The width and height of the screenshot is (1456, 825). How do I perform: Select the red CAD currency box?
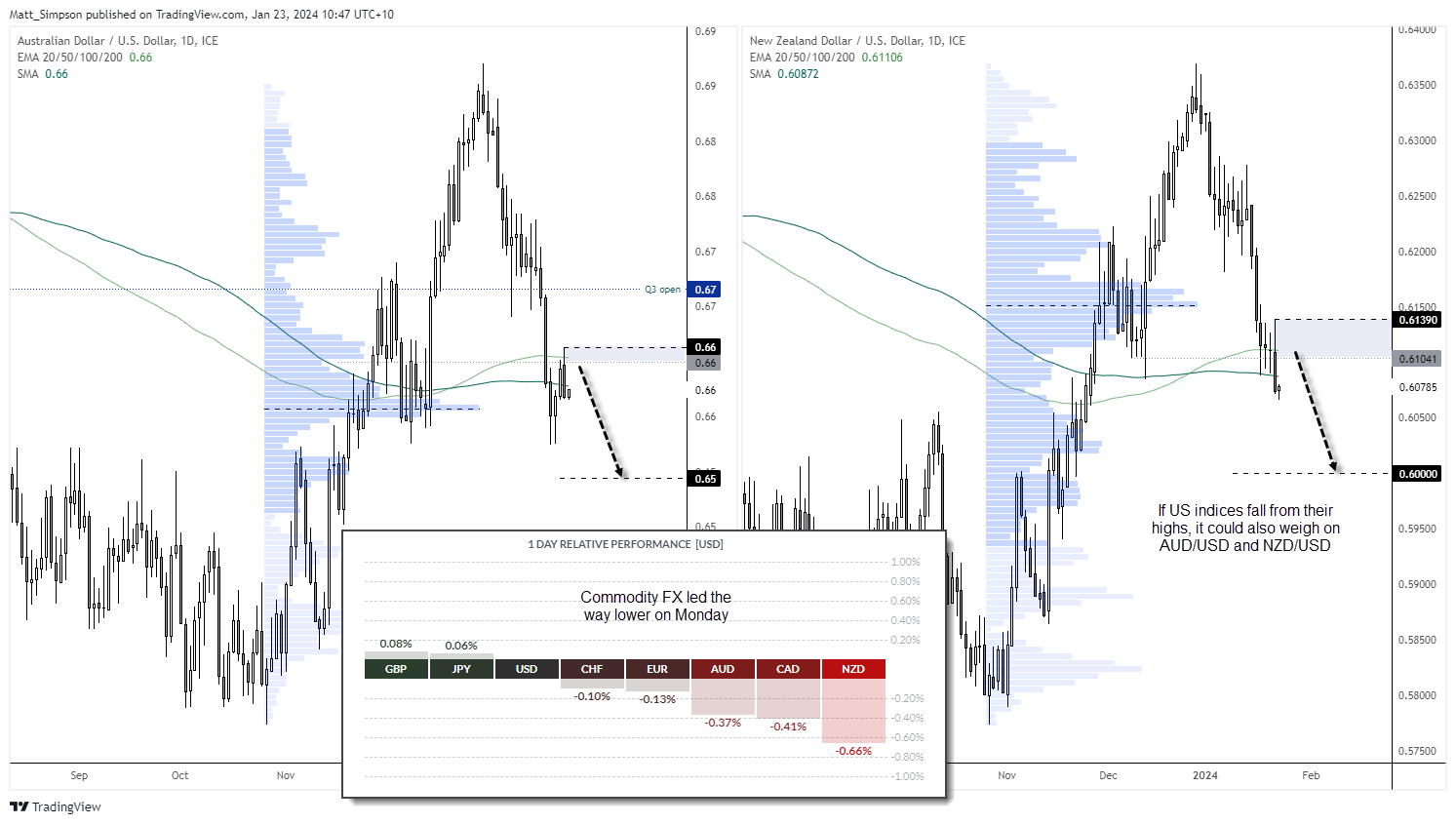pyautogui.click(x=788, y=669)
